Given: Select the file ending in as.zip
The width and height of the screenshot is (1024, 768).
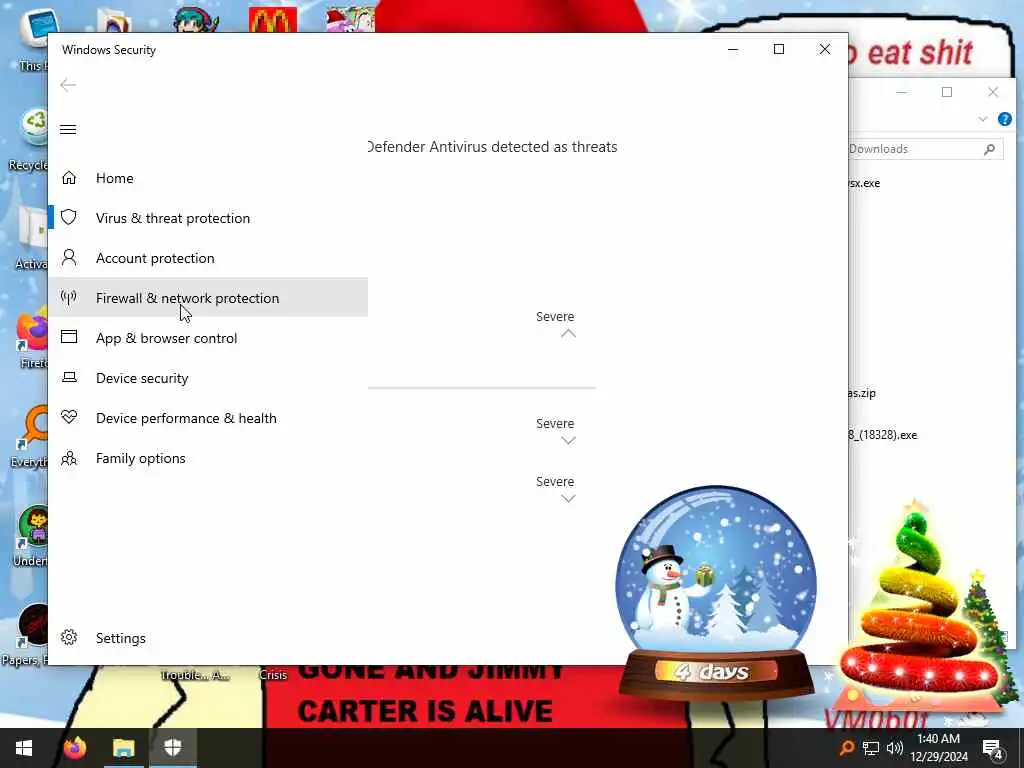Looking at the screenshot, I should [862, 393].
